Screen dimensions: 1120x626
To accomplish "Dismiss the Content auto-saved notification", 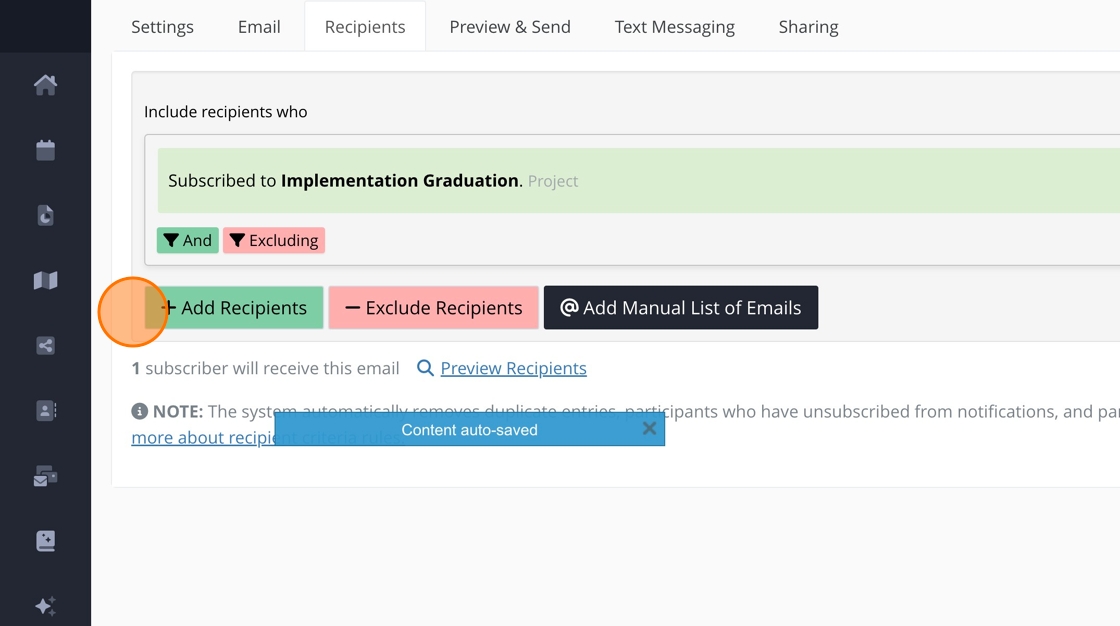I will pyautogui.click(x=649, y=429).
